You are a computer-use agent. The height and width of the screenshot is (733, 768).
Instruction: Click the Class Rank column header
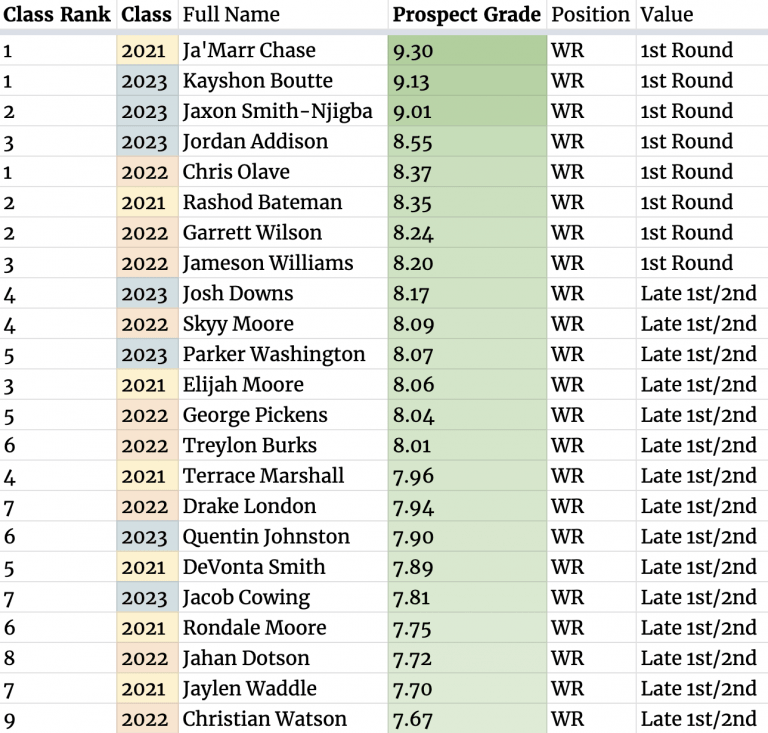(58, 15)
